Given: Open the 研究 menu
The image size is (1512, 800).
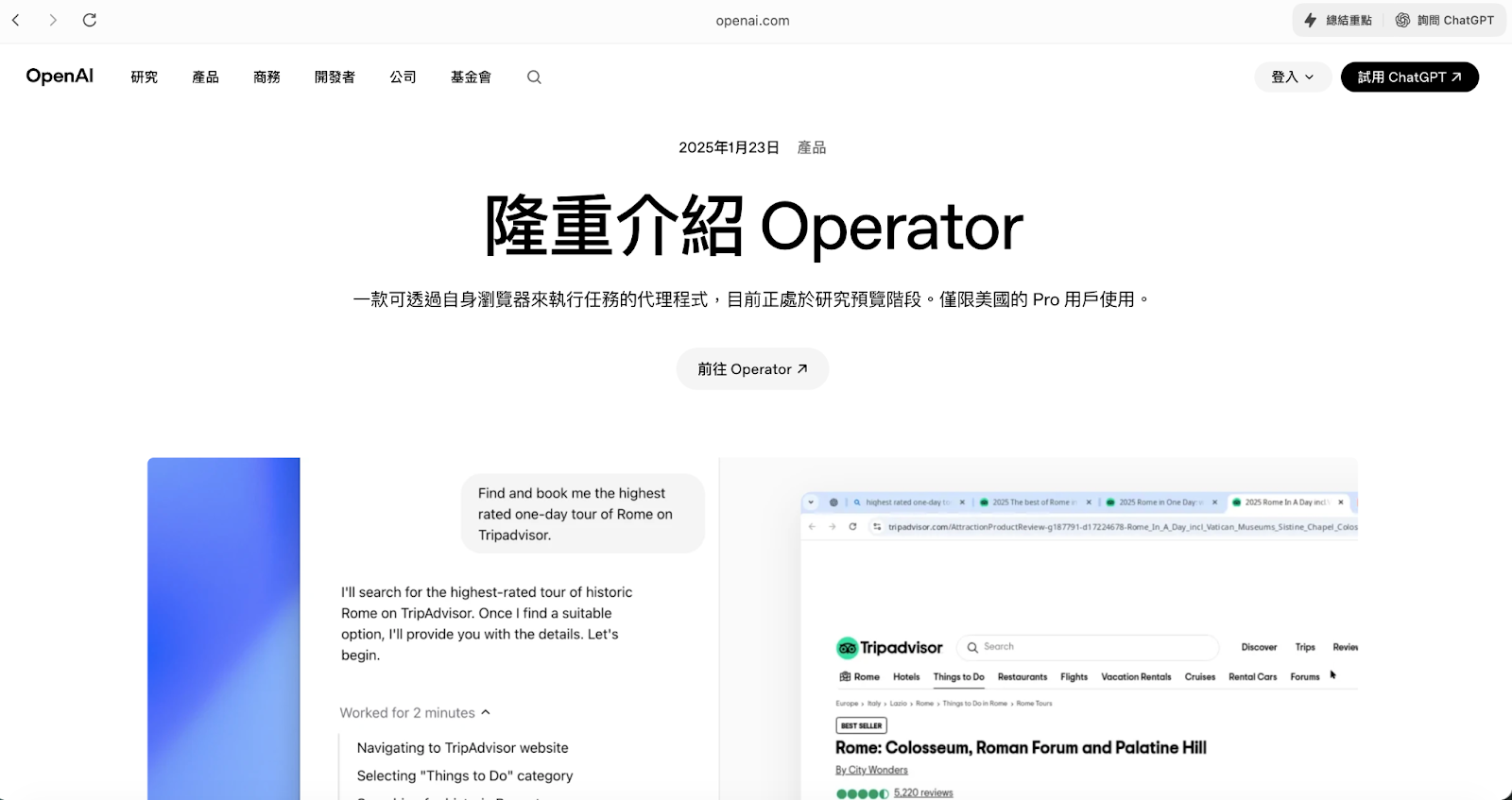Looking at the screenshot, I should coord(145,77).
